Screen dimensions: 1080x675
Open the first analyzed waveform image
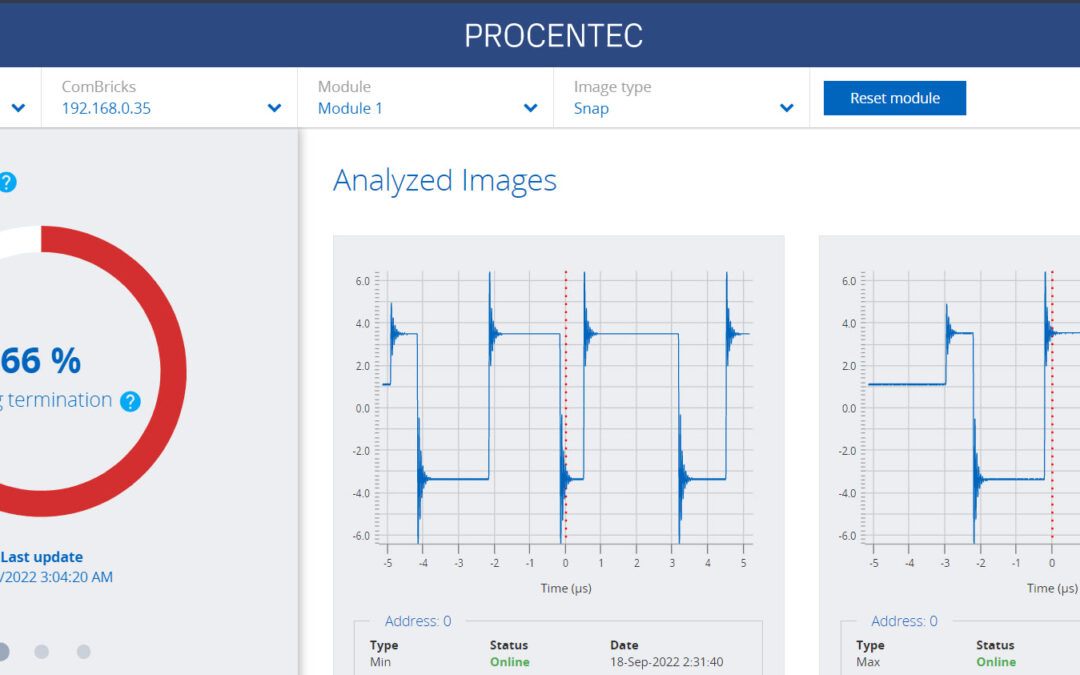(558, 420)
